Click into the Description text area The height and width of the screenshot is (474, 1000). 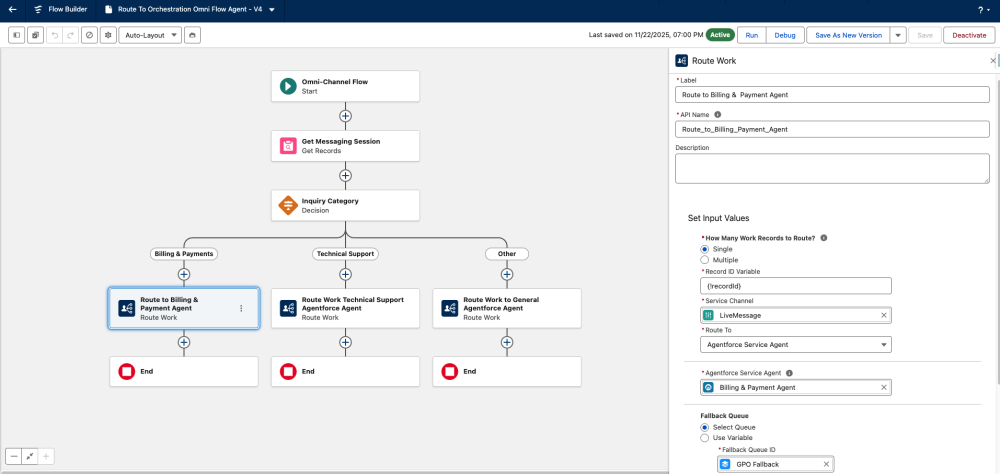click(x=832, y=169)
